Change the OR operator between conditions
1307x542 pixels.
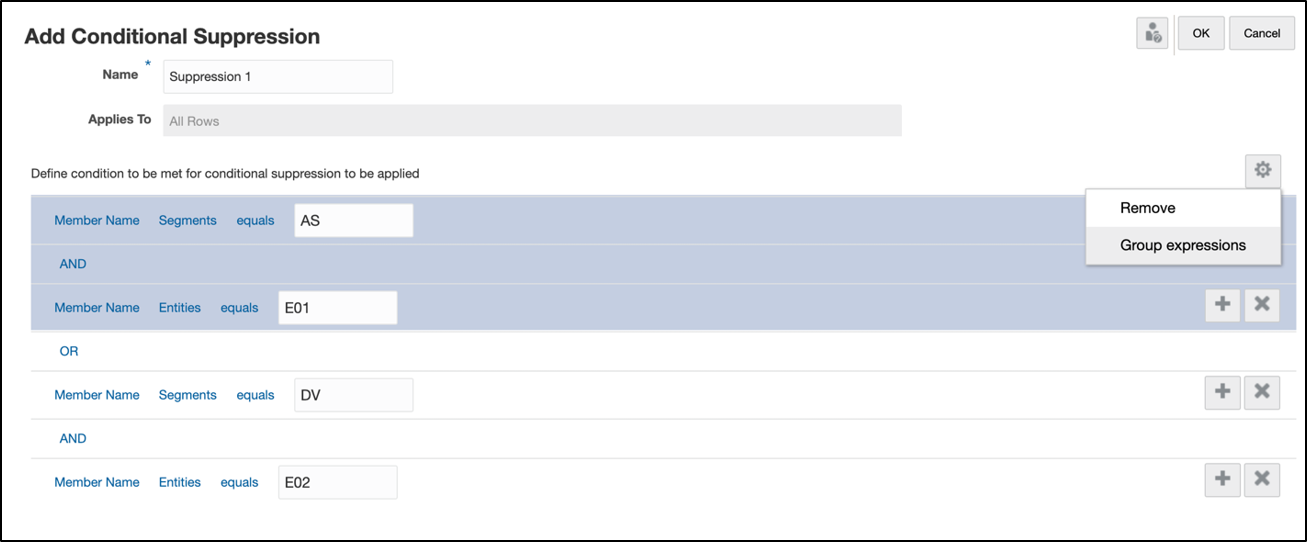tap(69, 351)
